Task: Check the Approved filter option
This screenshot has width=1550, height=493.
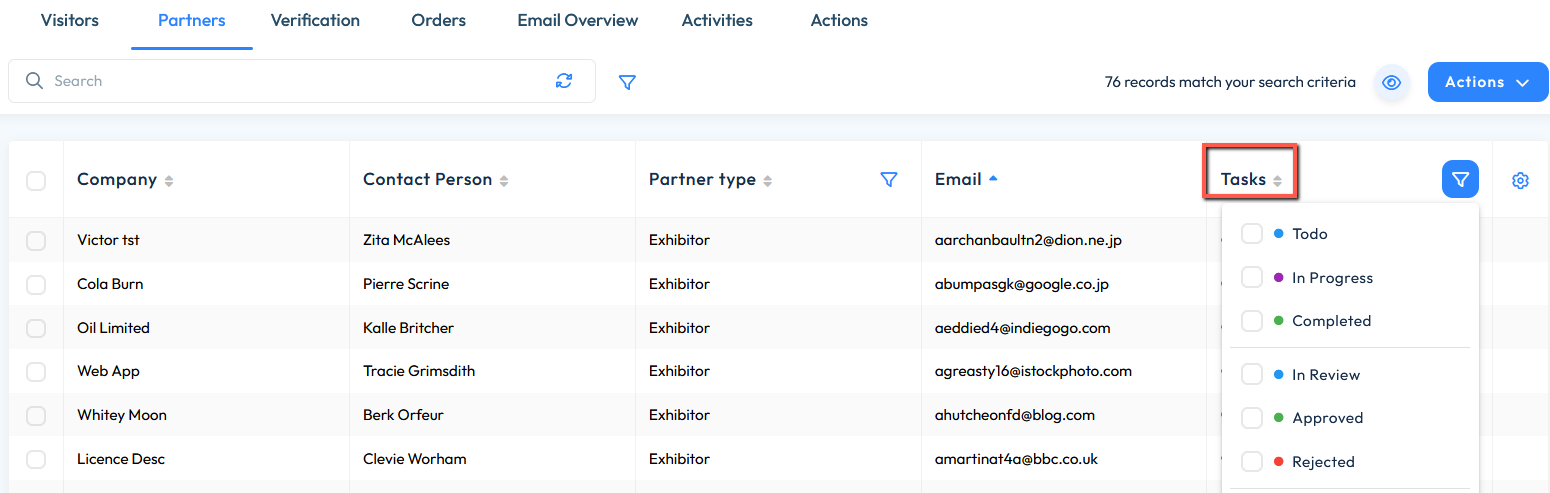Action: pos(1252,418)
